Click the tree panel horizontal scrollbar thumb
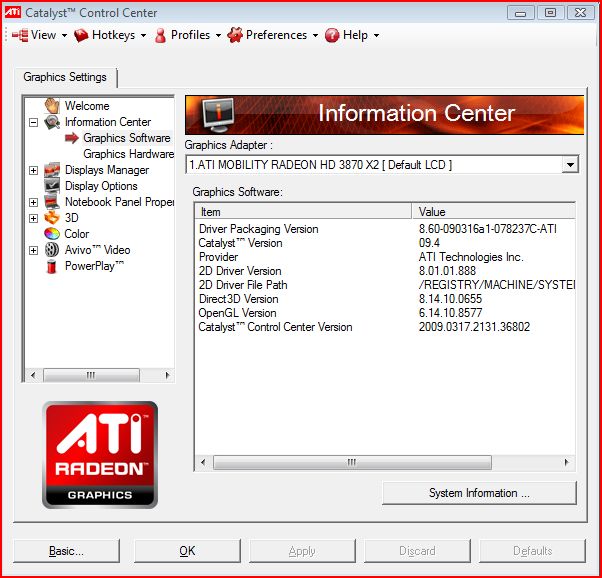The width and height of the screenshot is (602, 578). [91, 375]
